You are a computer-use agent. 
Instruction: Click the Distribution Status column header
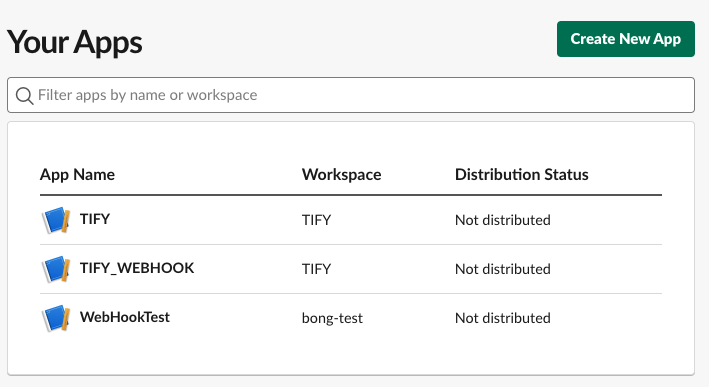tap(522, 175)
